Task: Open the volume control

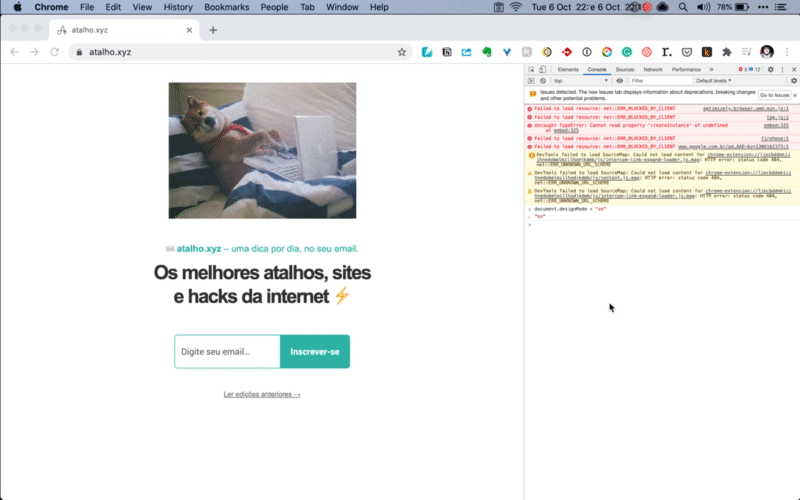Action: pos(704,7)
